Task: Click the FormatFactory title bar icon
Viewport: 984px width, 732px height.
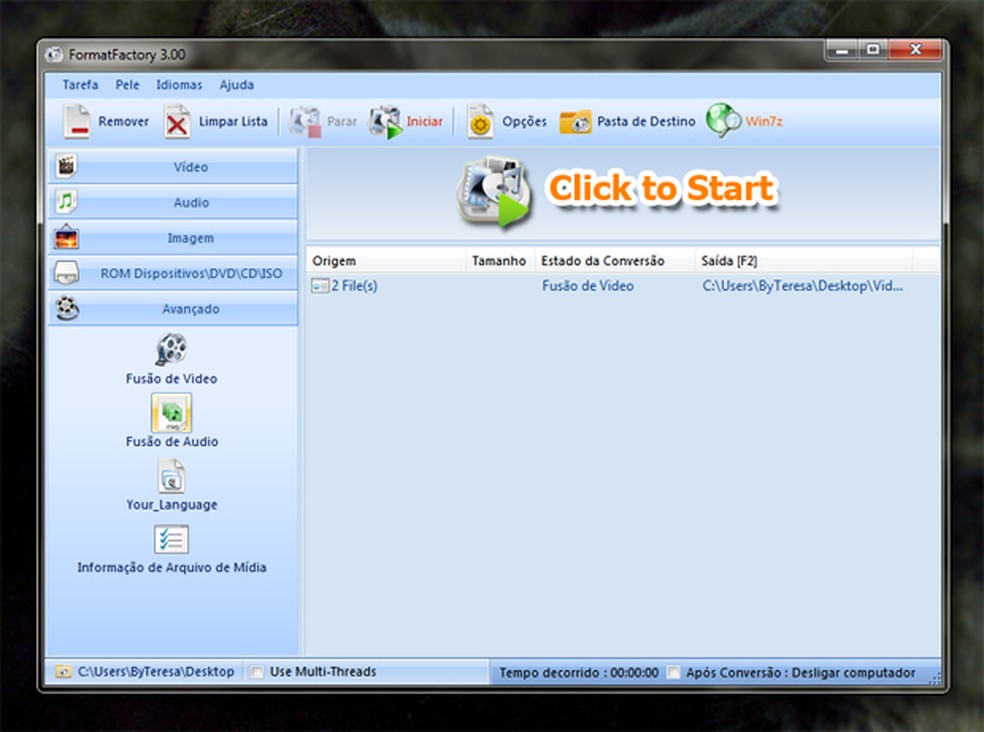Action: point(55,55)
